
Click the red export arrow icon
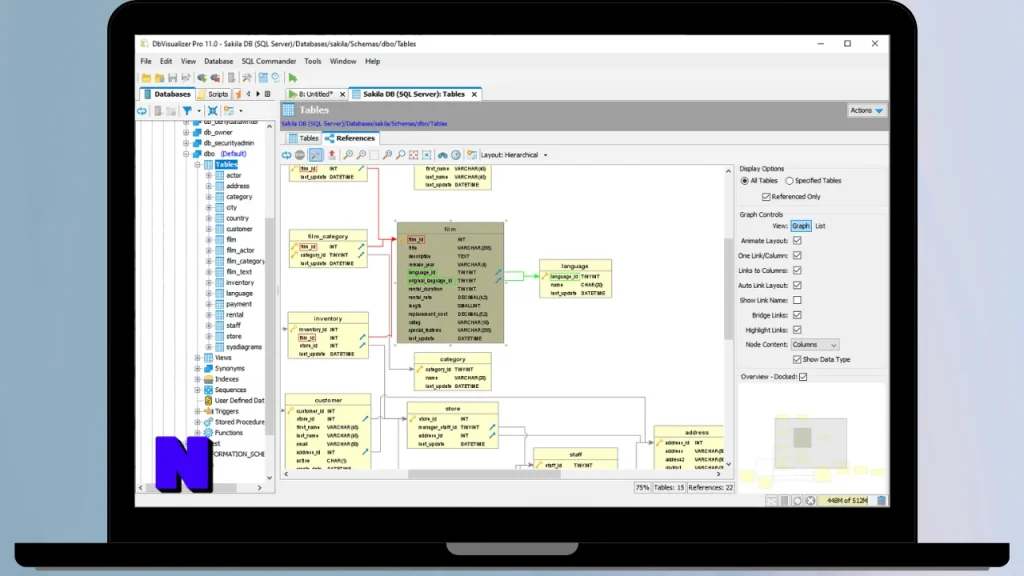pos(332,155)
